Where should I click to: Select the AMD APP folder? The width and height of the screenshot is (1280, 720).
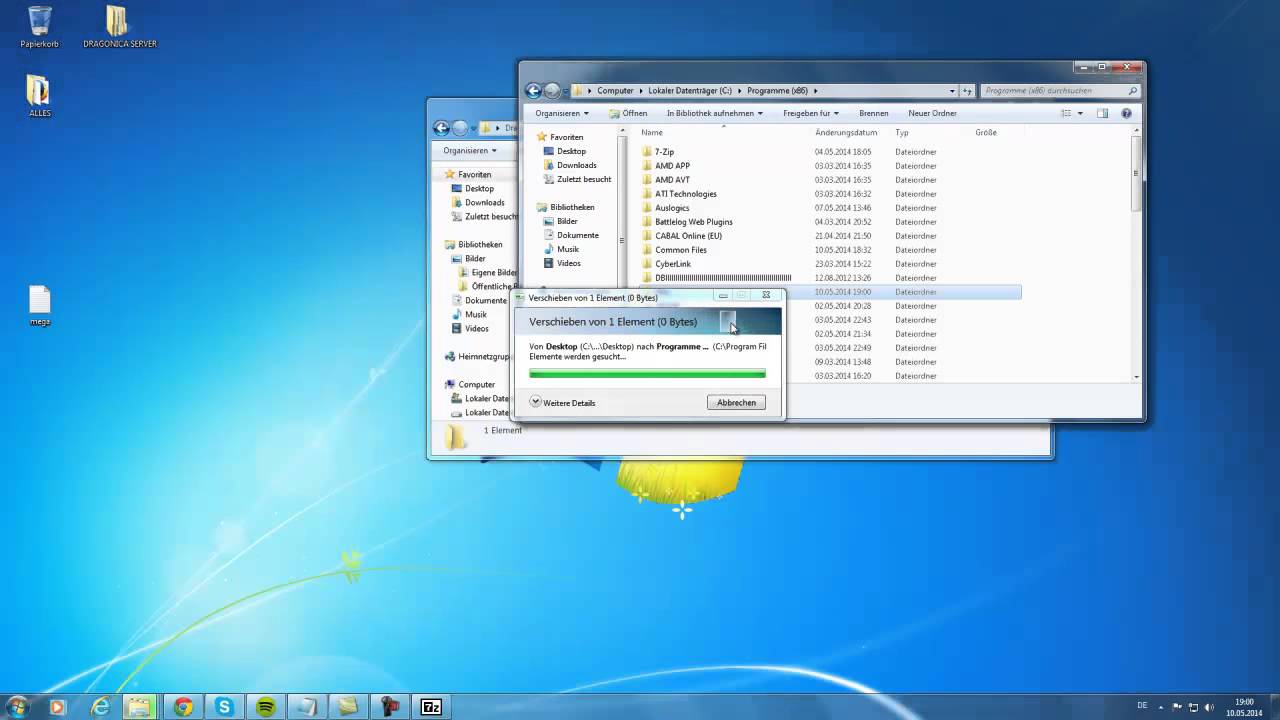[x=672, y=166]
